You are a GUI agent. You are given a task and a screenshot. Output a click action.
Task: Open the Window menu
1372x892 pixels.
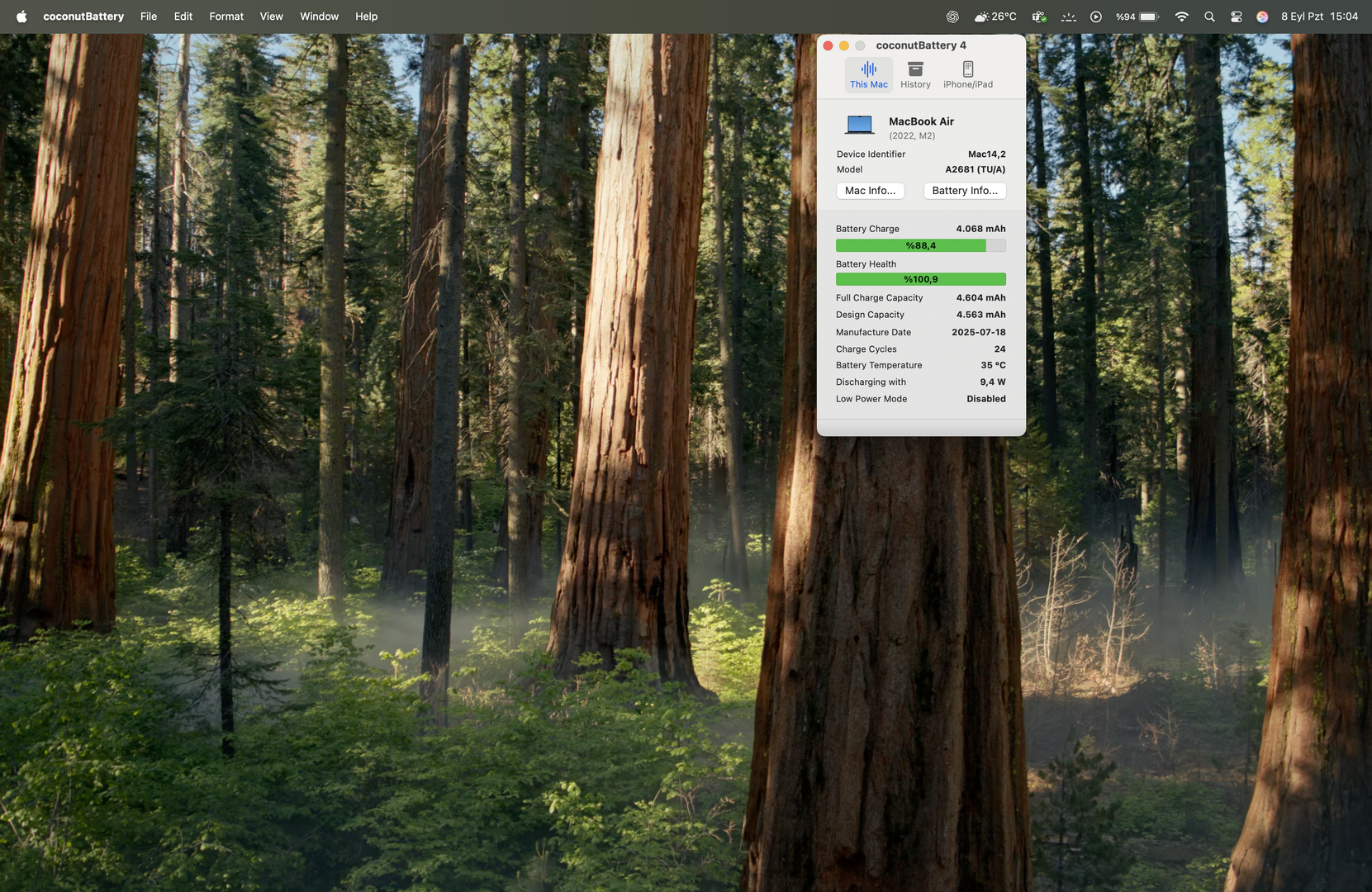coord(319,17)
